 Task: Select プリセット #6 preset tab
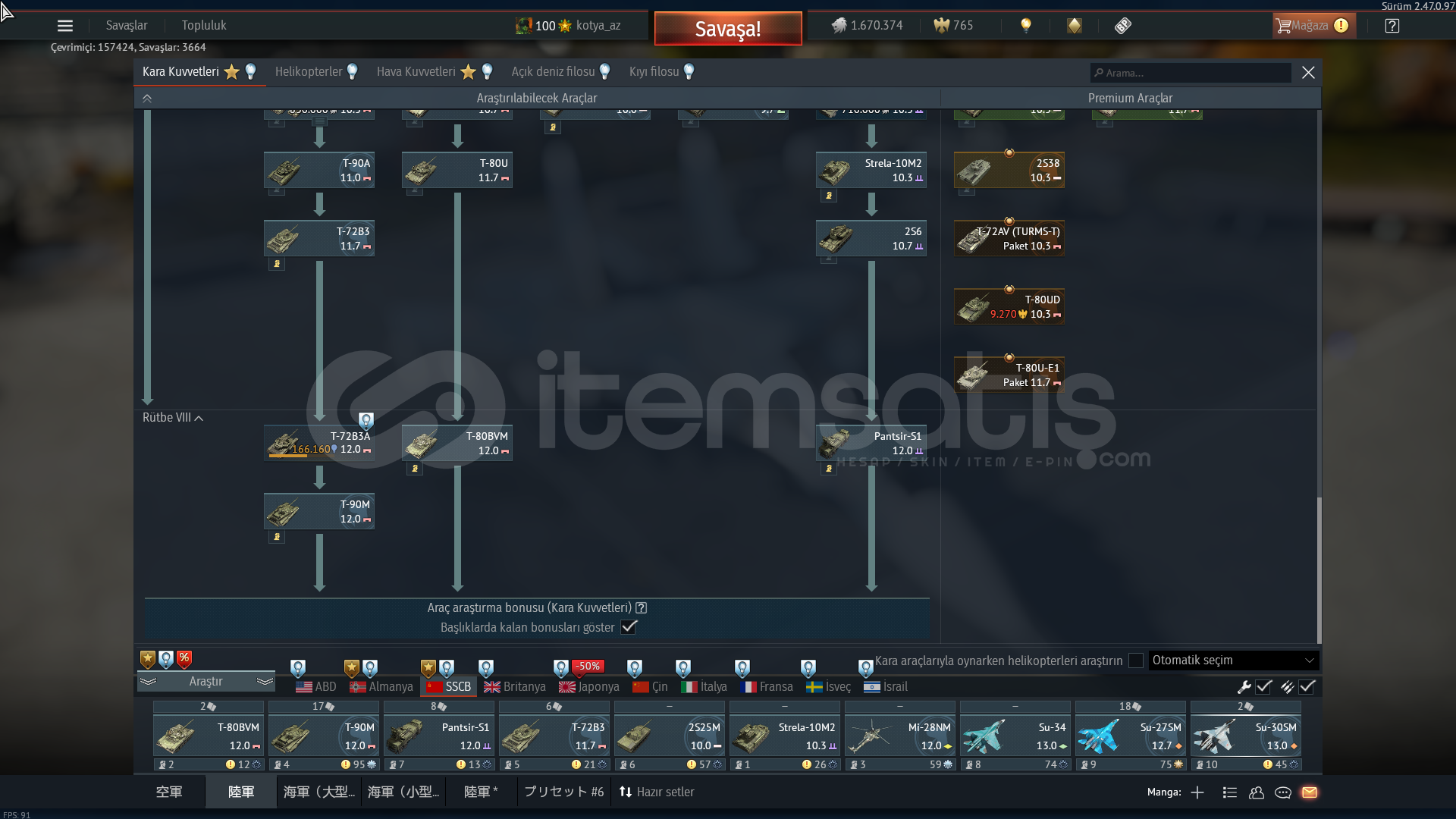pyautogui.click(x=563, y=792)
